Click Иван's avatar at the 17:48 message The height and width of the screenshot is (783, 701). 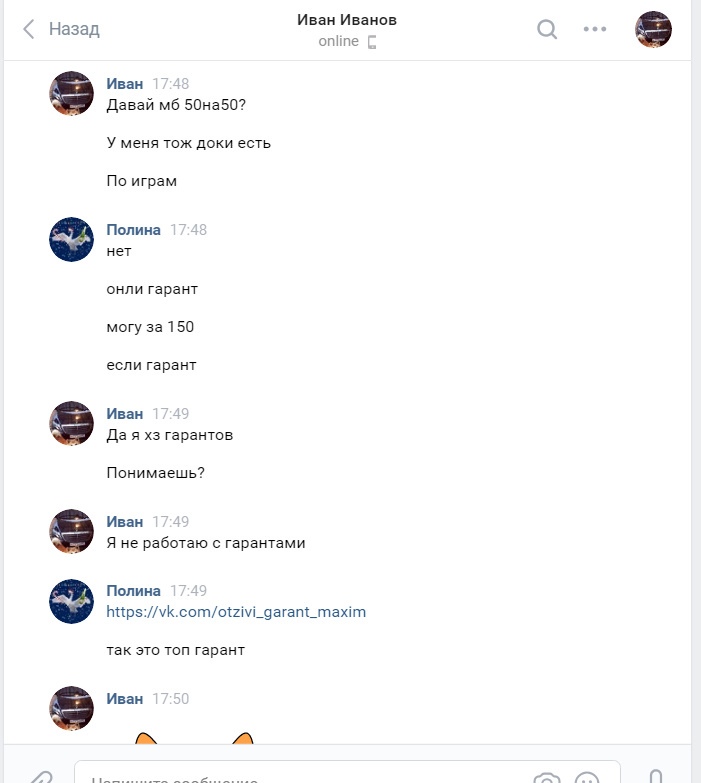(x=71, y=93)
